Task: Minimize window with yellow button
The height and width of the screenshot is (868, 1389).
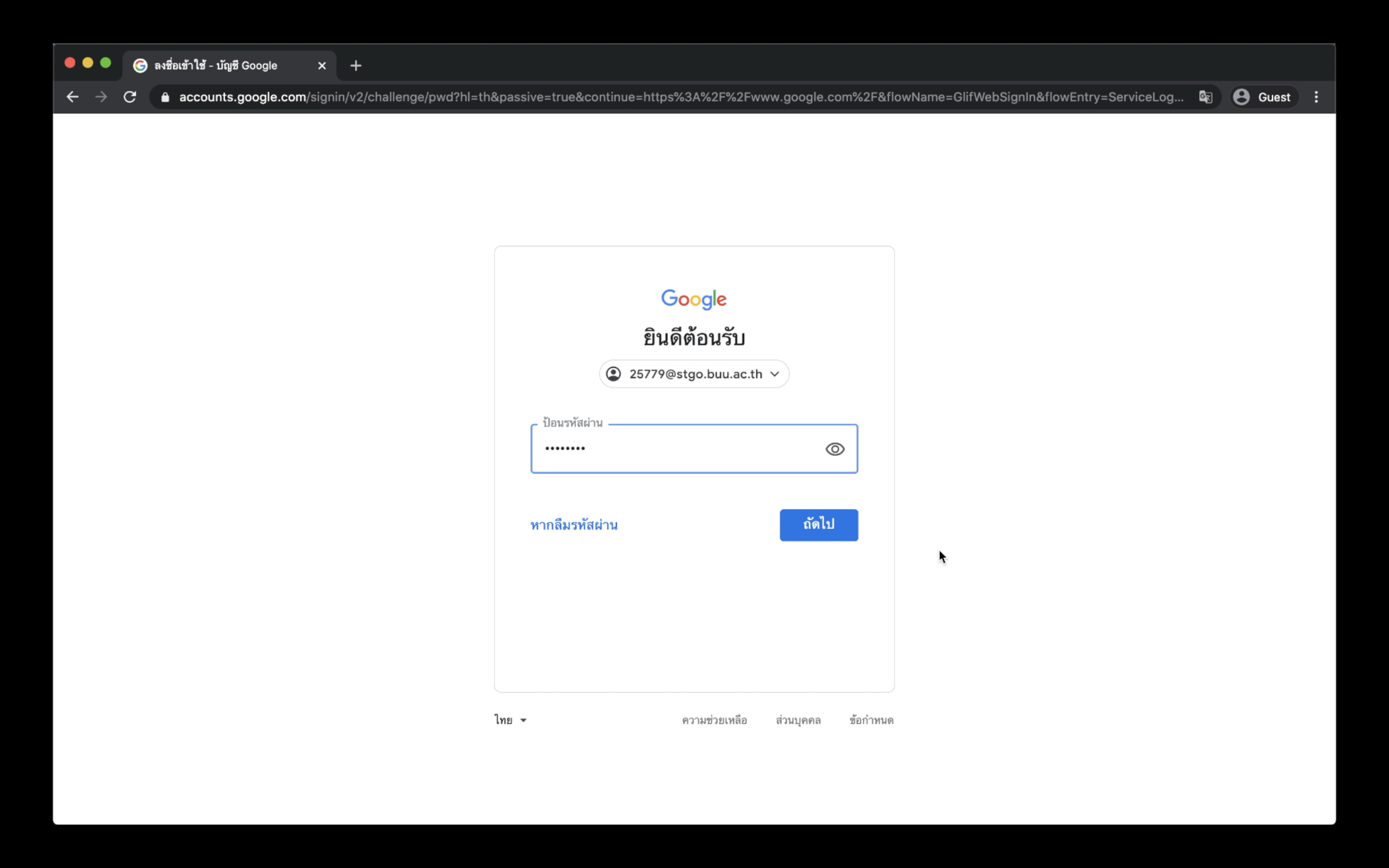Action: click(x=88, y=63)
